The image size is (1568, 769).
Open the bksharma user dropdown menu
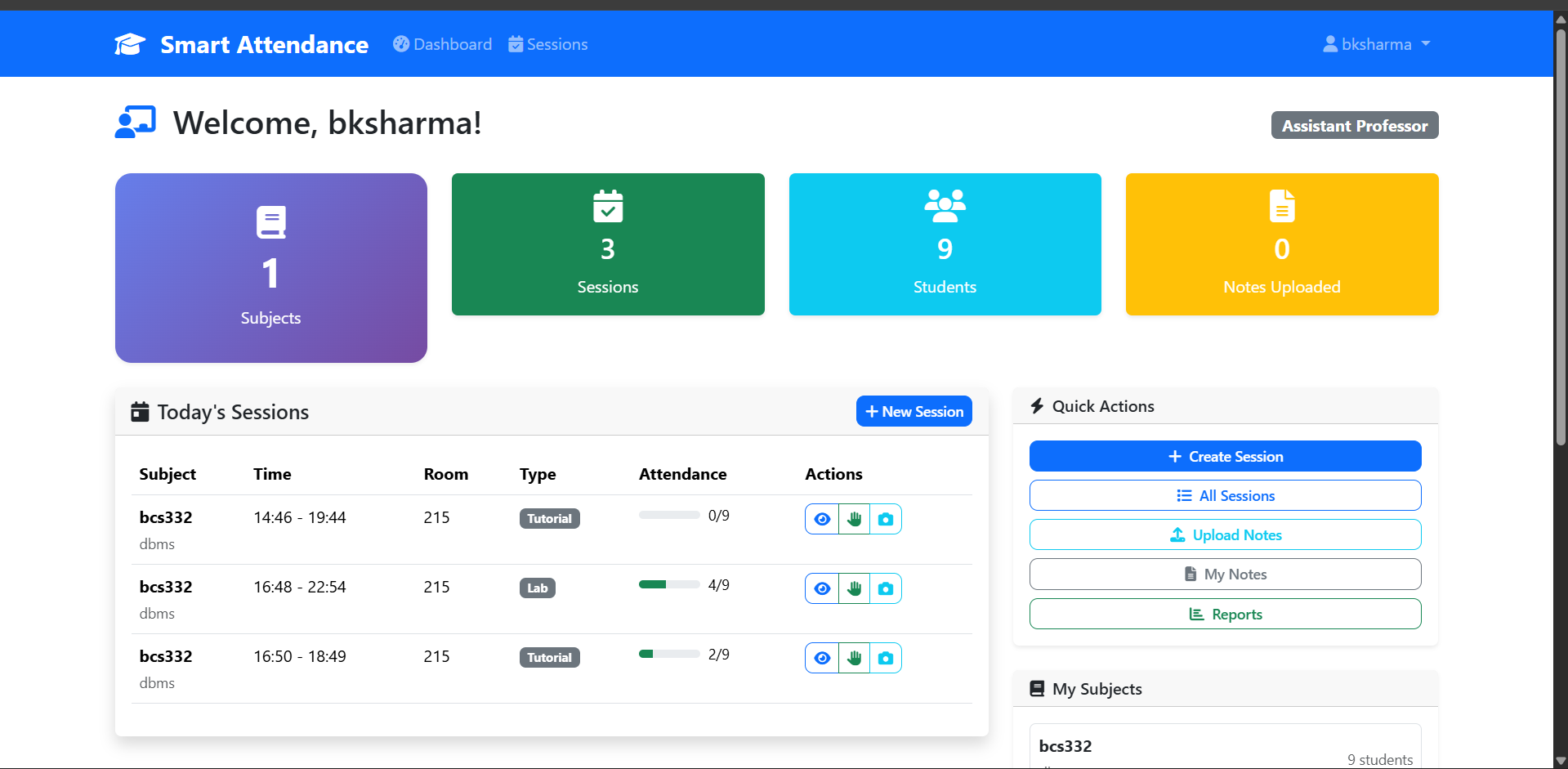(1377, 43)
